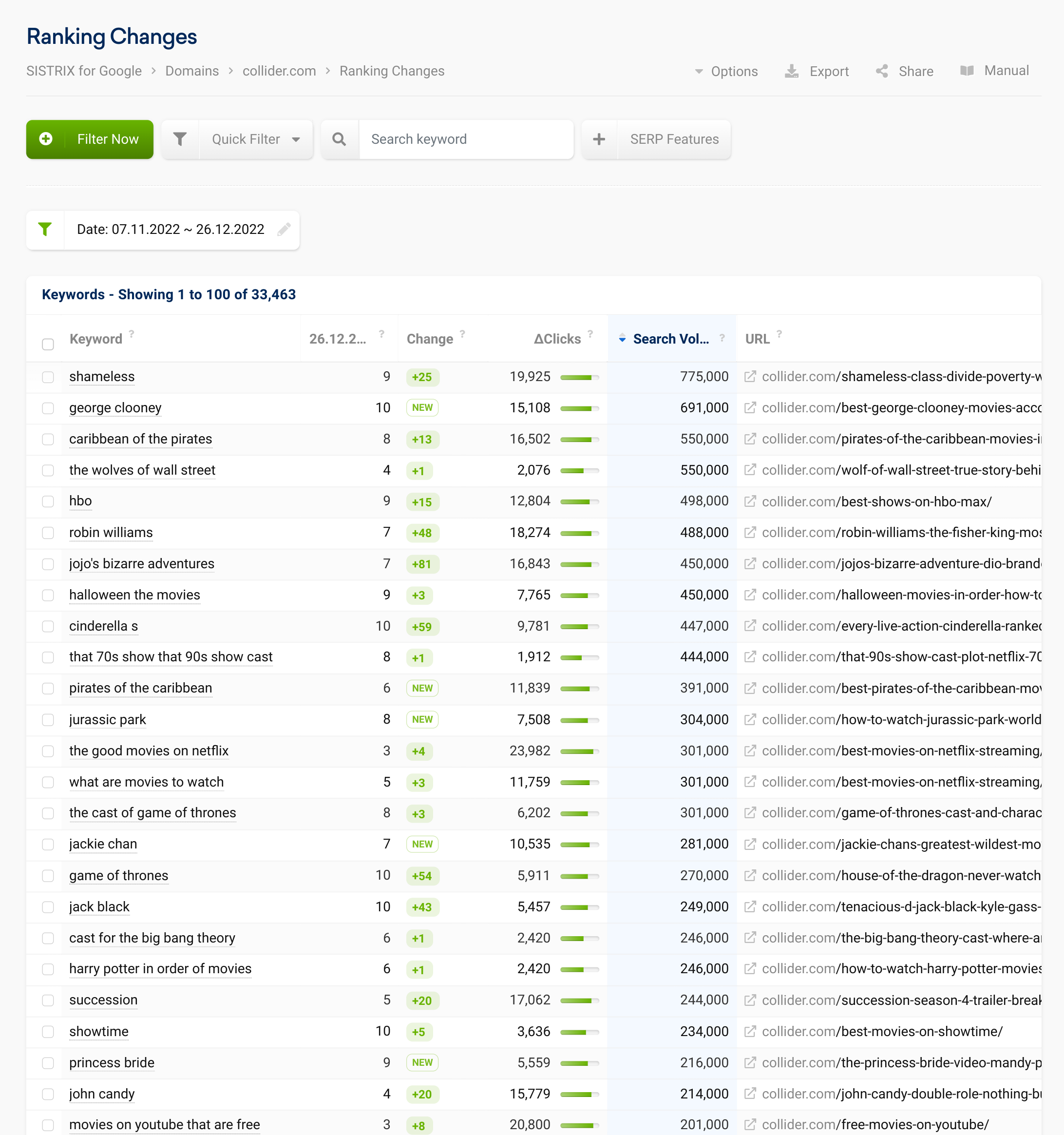Click the clicks bar for shameless row
The image size is (1064, 1135).
point(579,377)
